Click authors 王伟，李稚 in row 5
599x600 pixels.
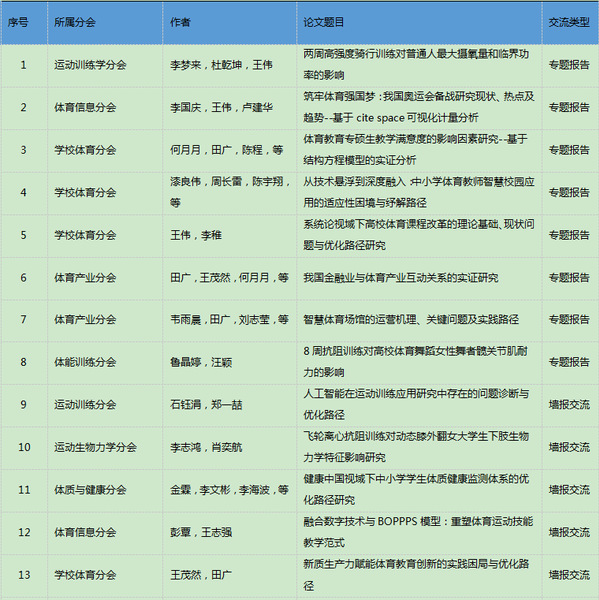196,235
